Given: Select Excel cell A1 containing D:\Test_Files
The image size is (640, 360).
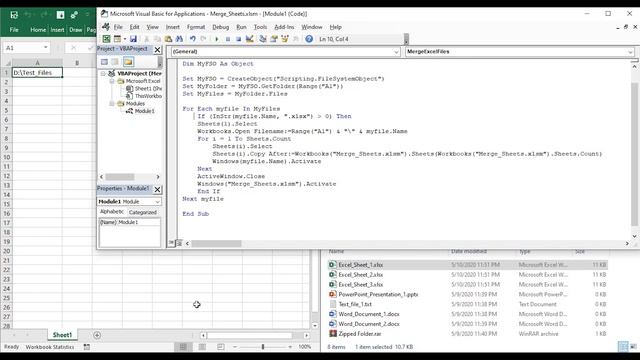Looking at the screenshot, I should [38, 73].
